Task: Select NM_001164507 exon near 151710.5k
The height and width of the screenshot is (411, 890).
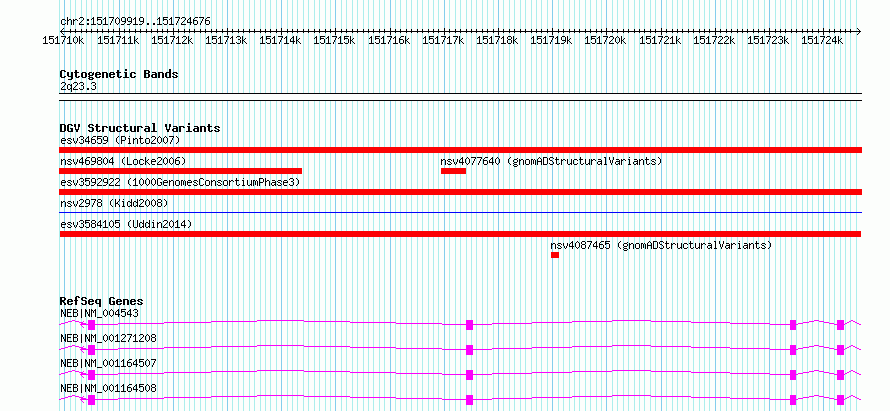Action: click(91, 375)
